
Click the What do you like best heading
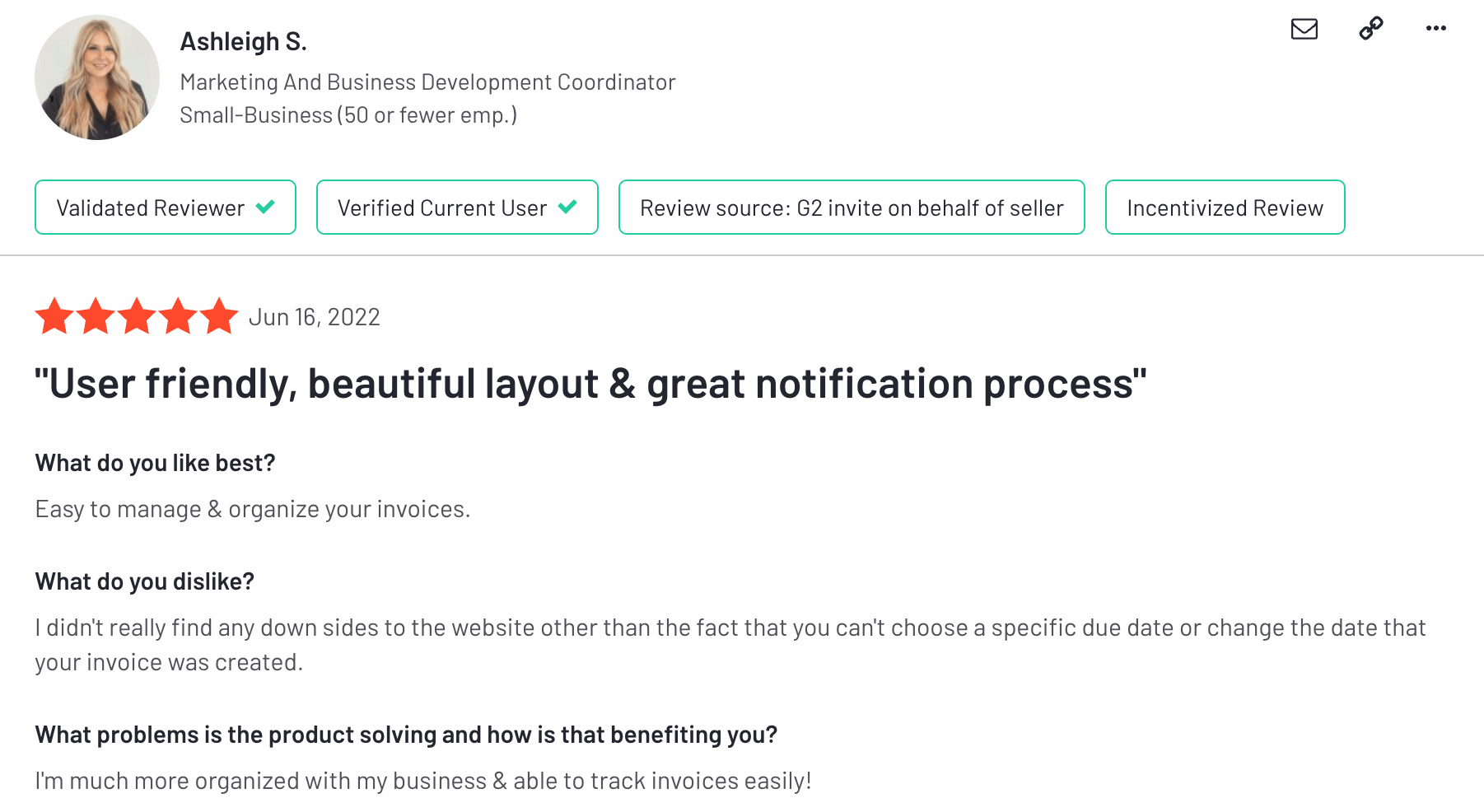point(154,462)
